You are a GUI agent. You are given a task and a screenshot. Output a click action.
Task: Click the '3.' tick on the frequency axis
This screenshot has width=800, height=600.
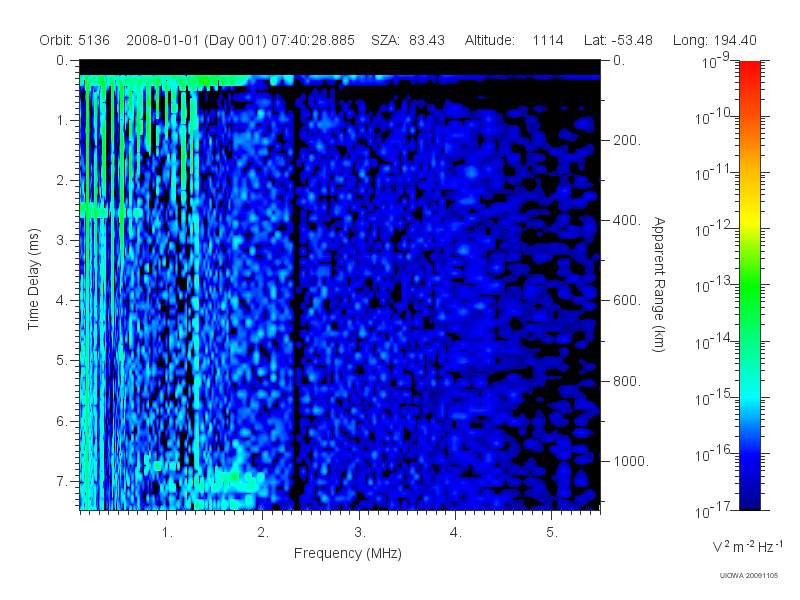pyautogui.click(x=360, y=533)
